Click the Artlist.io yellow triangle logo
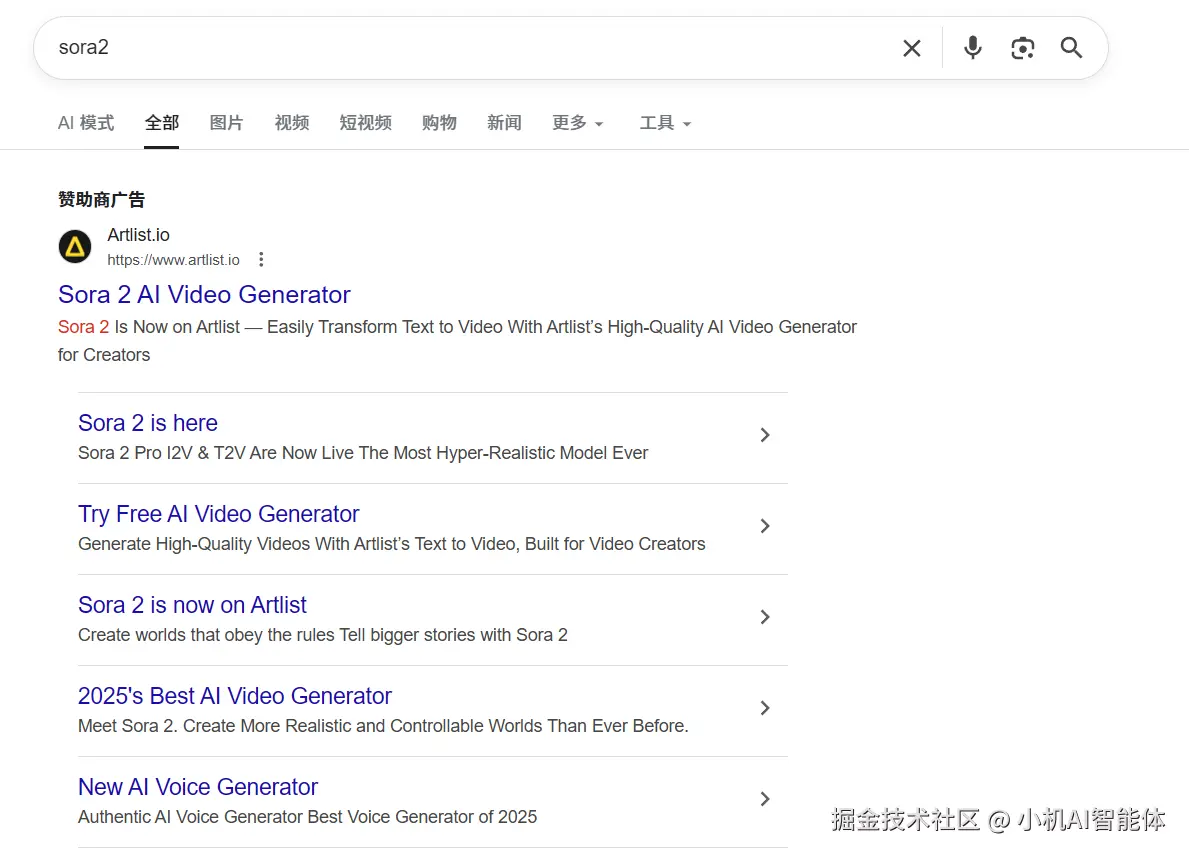1189x857 pixels. tap(75, 246)
